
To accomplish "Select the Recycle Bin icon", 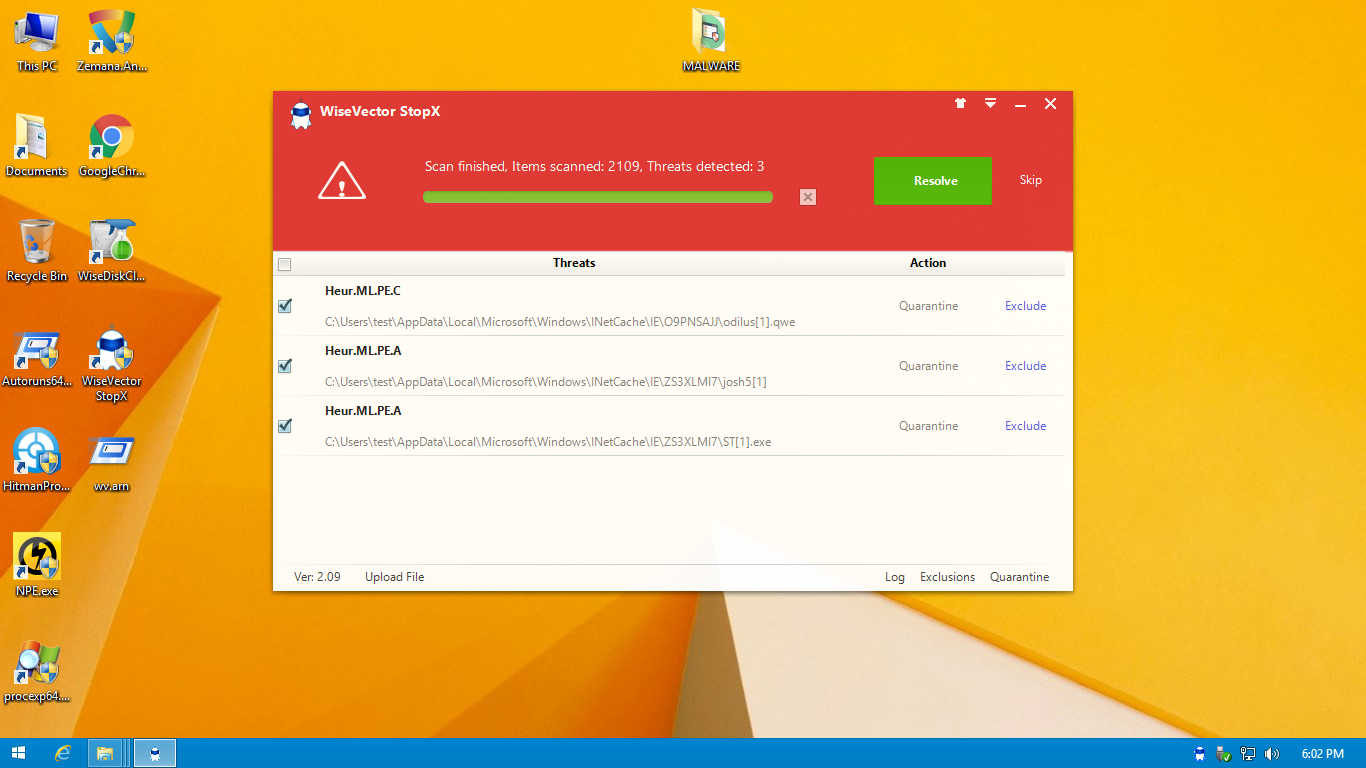I will (x=37, y=251).
